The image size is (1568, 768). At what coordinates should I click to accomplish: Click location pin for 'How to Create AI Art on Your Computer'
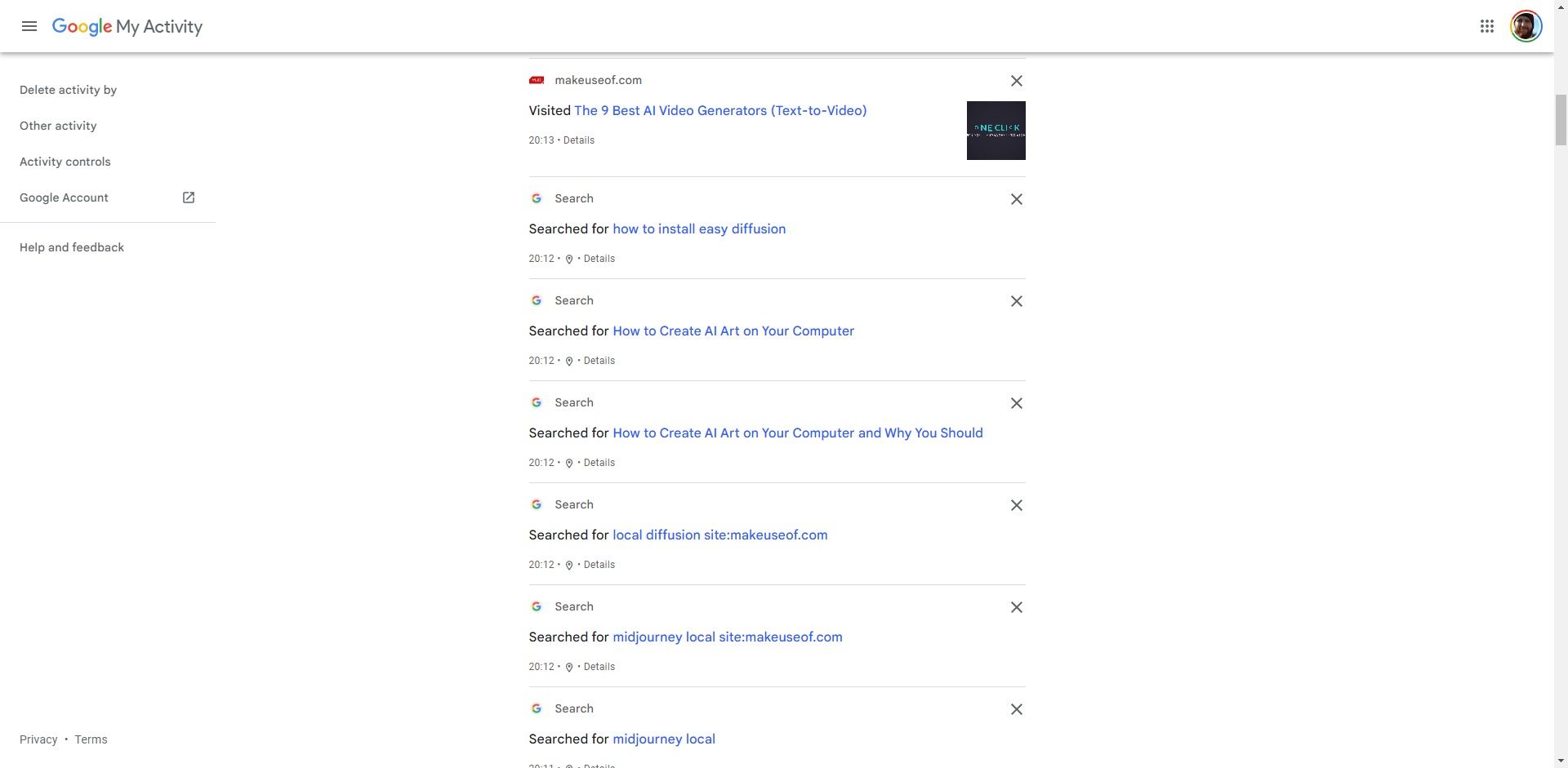pyautogui.click(x=569, y=362)
